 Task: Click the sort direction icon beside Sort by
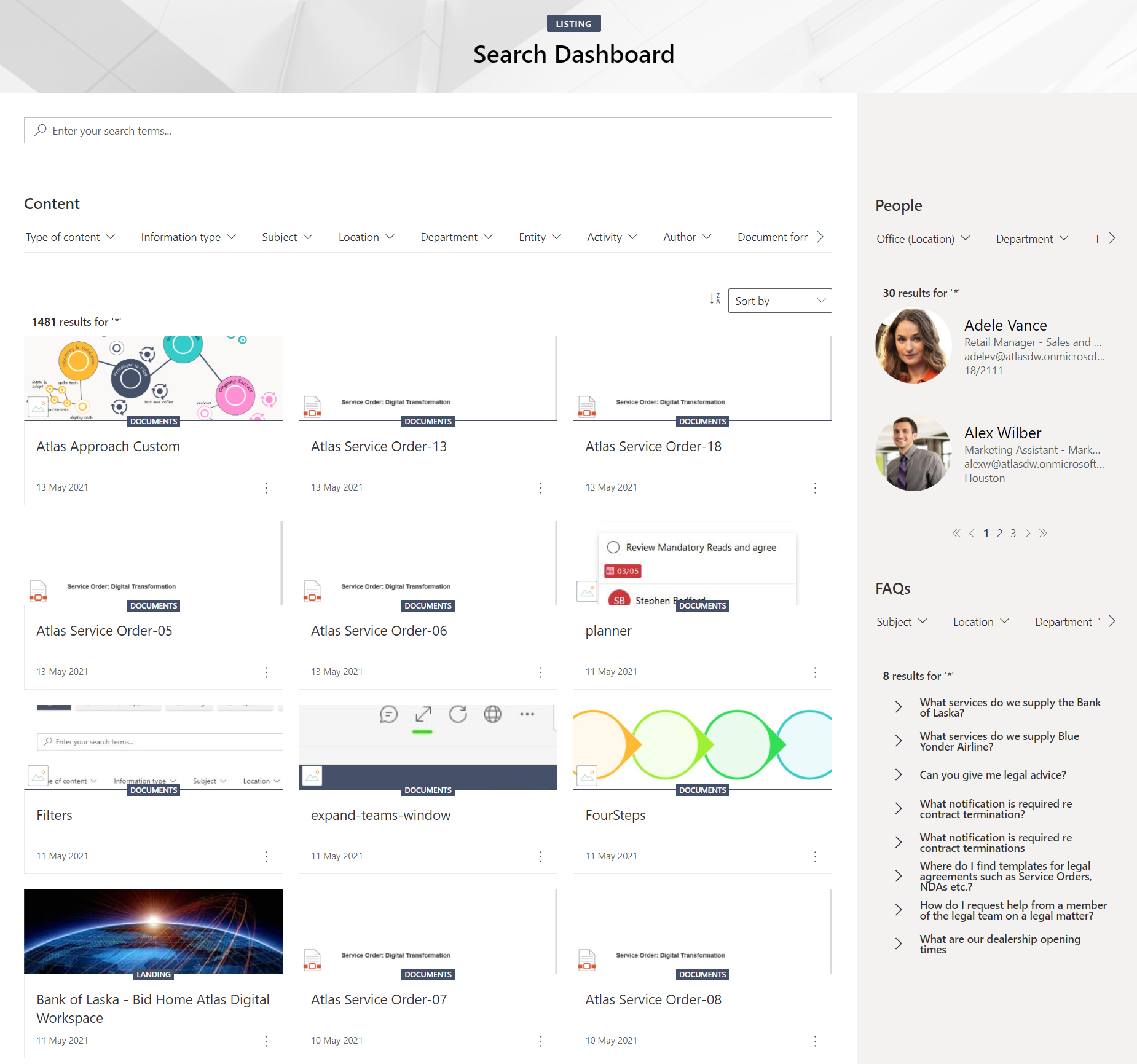[714, 299]
